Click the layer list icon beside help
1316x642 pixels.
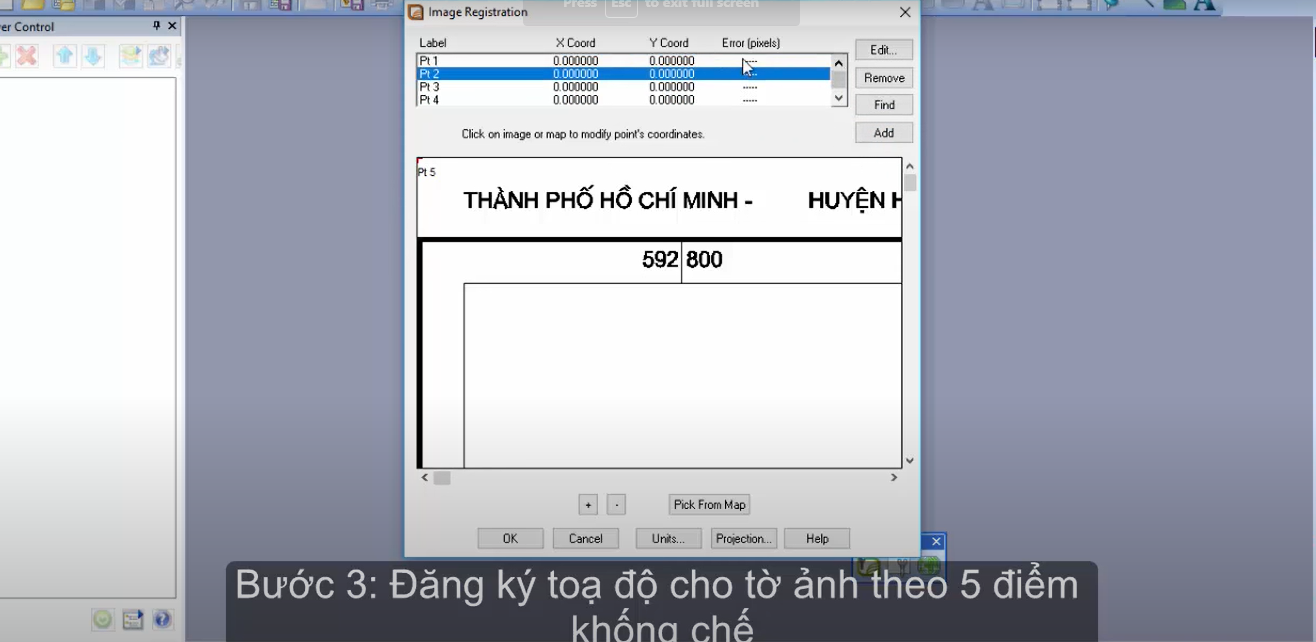pyautogui.click(x=133, y=620)
